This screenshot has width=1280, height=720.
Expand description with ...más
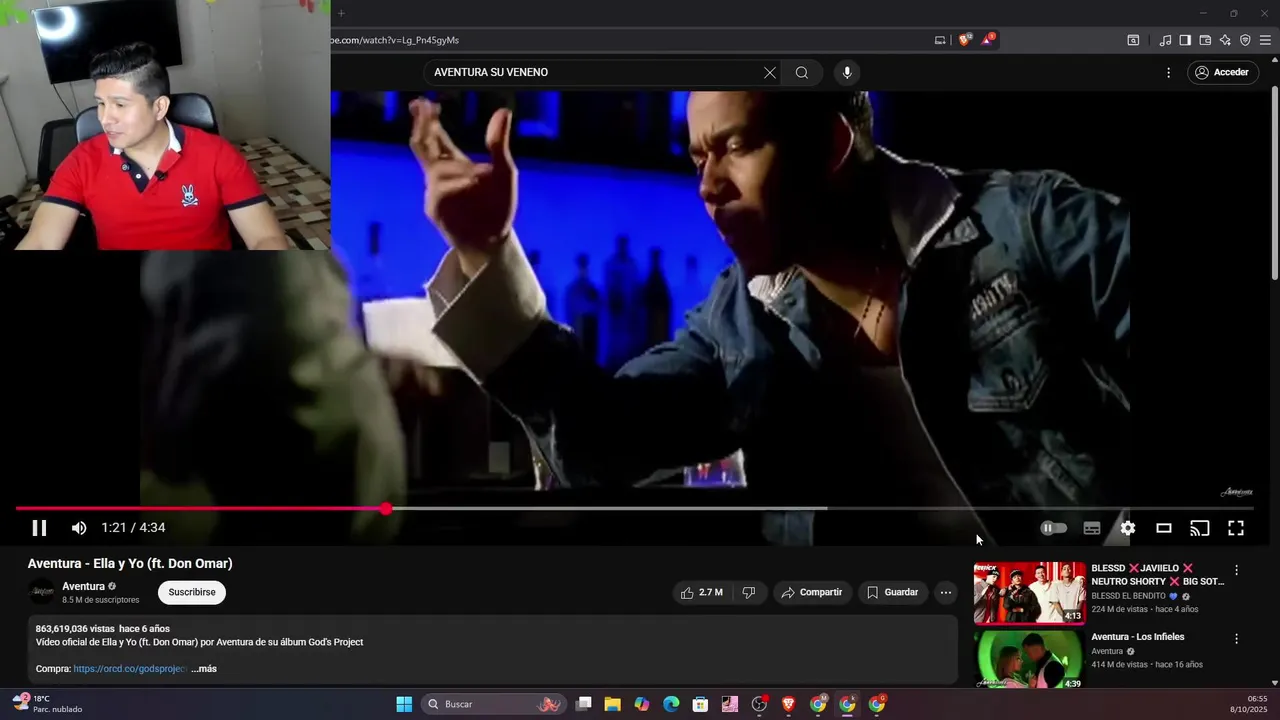click(x=204, y=669)
